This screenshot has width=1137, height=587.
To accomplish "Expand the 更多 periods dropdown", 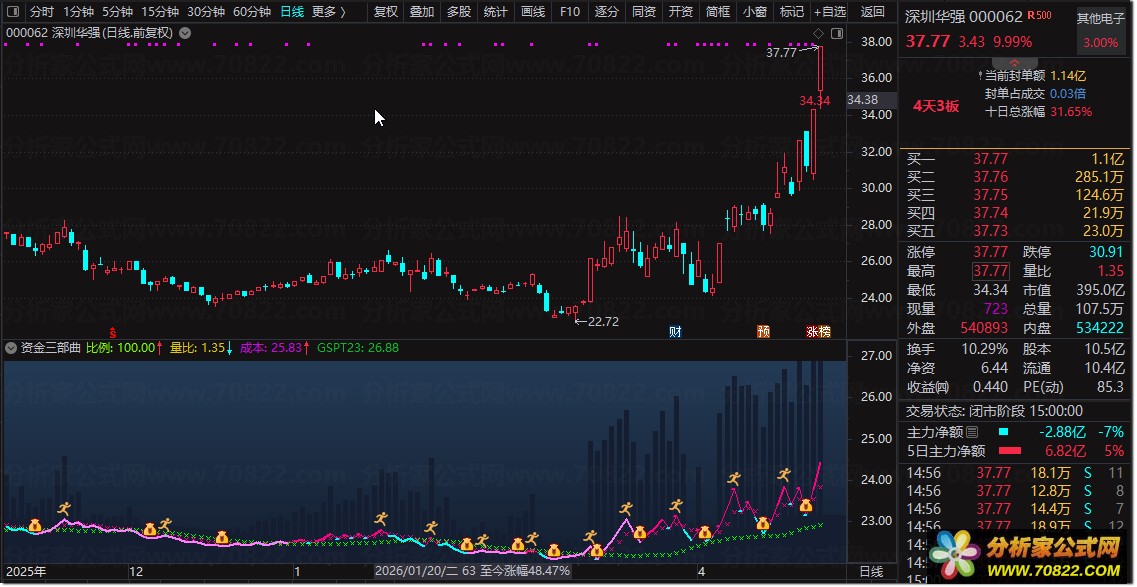I will tap(328, 12).
